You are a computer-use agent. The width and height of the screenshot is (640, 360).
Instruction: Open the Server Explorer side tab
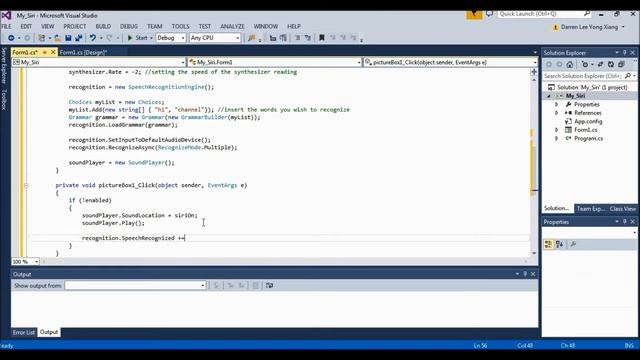4,65
